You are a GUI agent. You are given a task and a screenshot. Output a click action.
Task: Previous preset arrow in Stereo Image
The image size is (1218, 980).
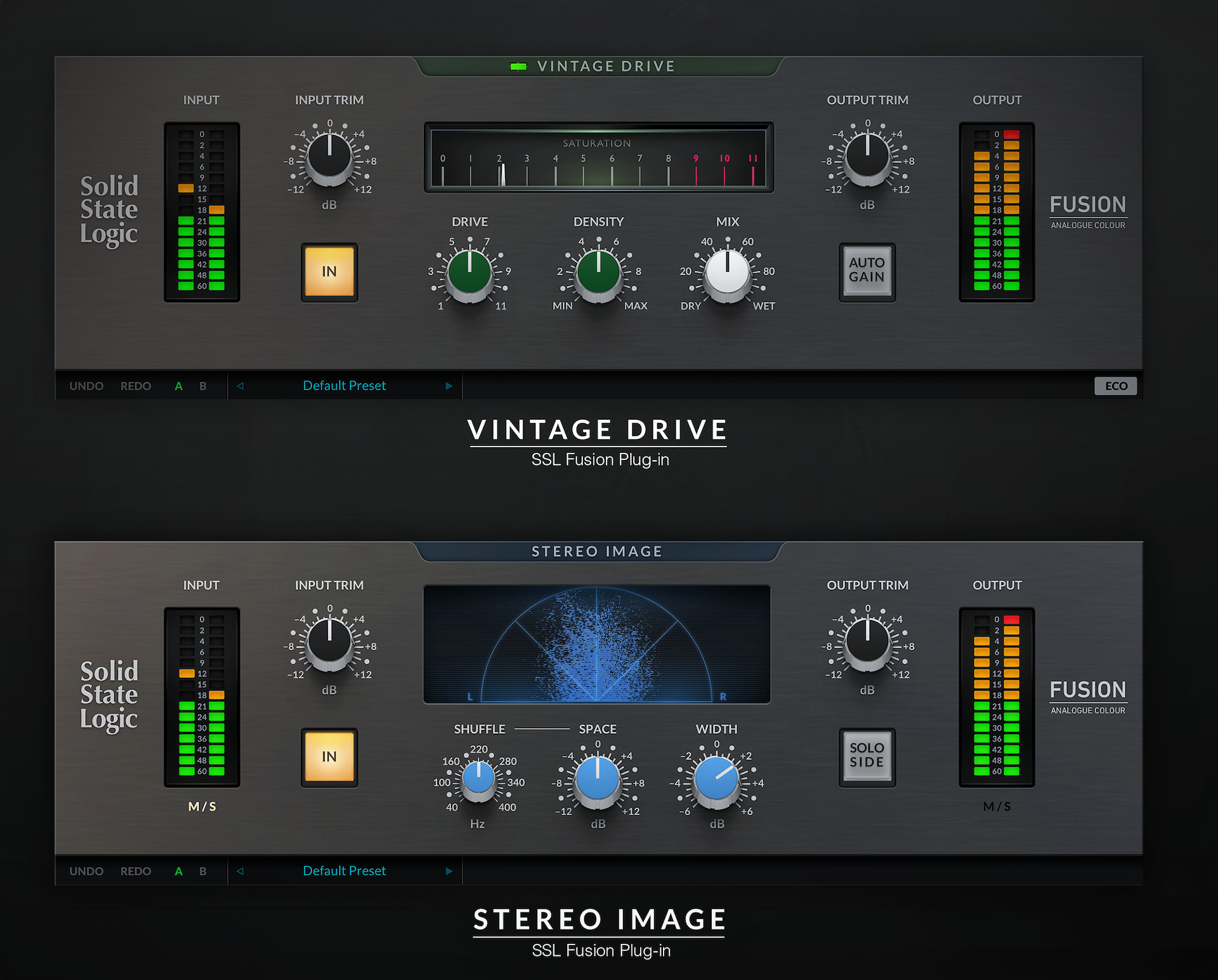pyautogui.click(x=240, y=871)
